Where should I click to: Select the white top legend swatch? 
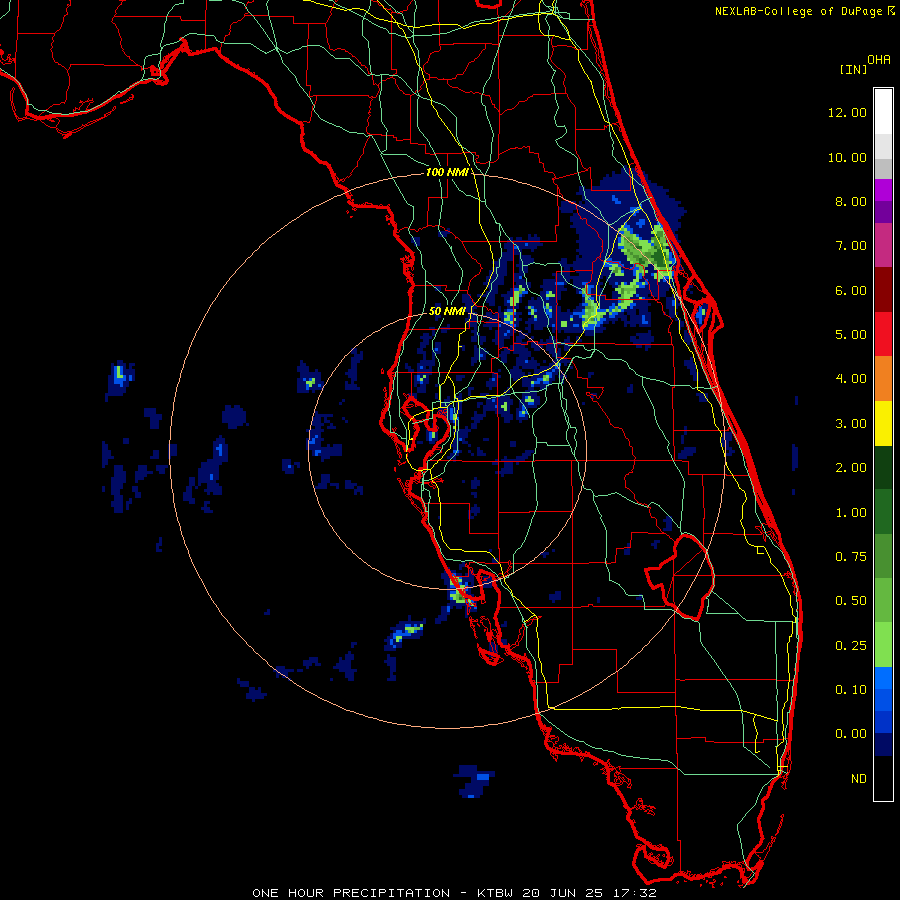(883, 112)
